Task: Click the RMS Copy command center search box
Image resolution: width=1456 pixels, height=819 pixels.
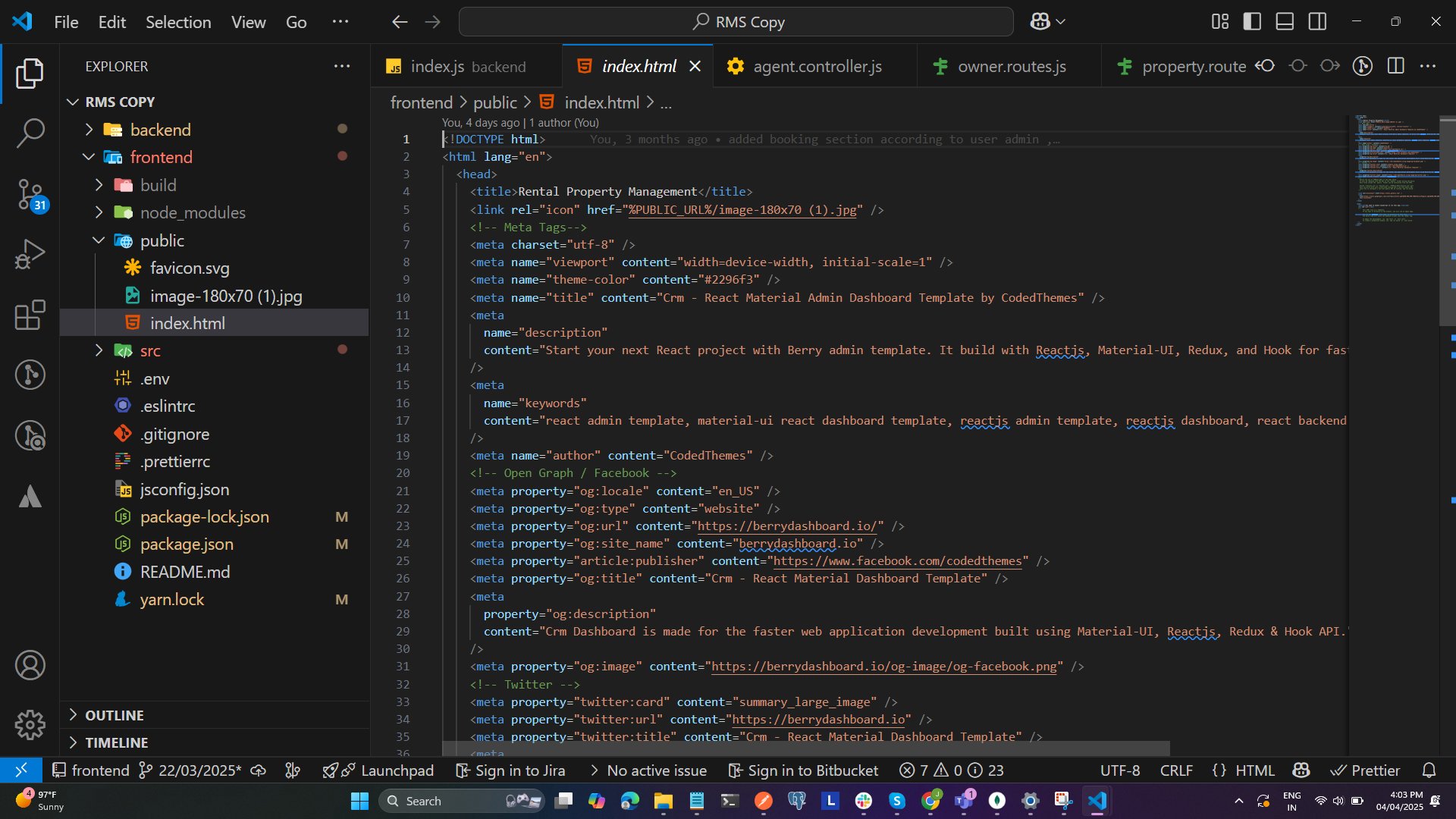Action: pos(736,22)
